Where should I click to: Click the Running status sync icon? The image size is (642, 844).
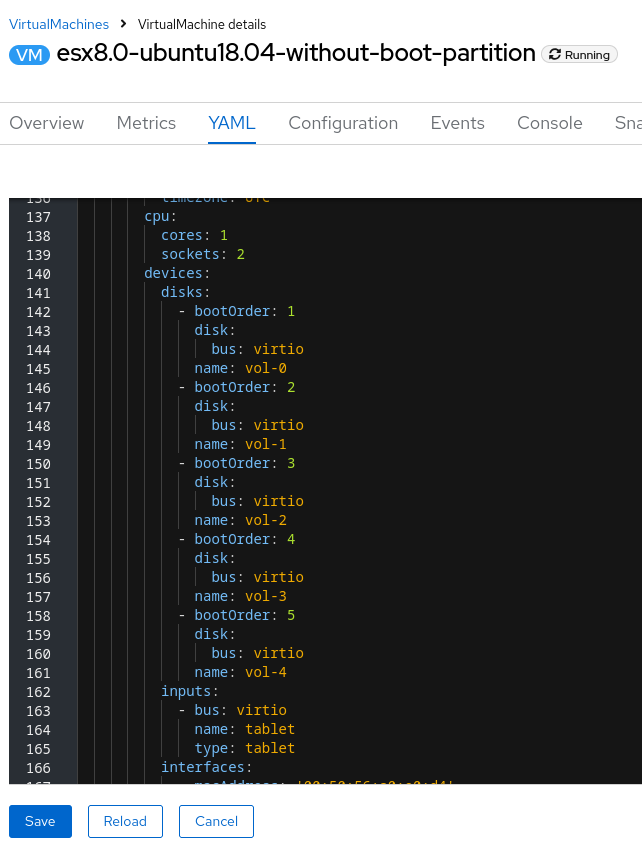[x=555, y=55]
